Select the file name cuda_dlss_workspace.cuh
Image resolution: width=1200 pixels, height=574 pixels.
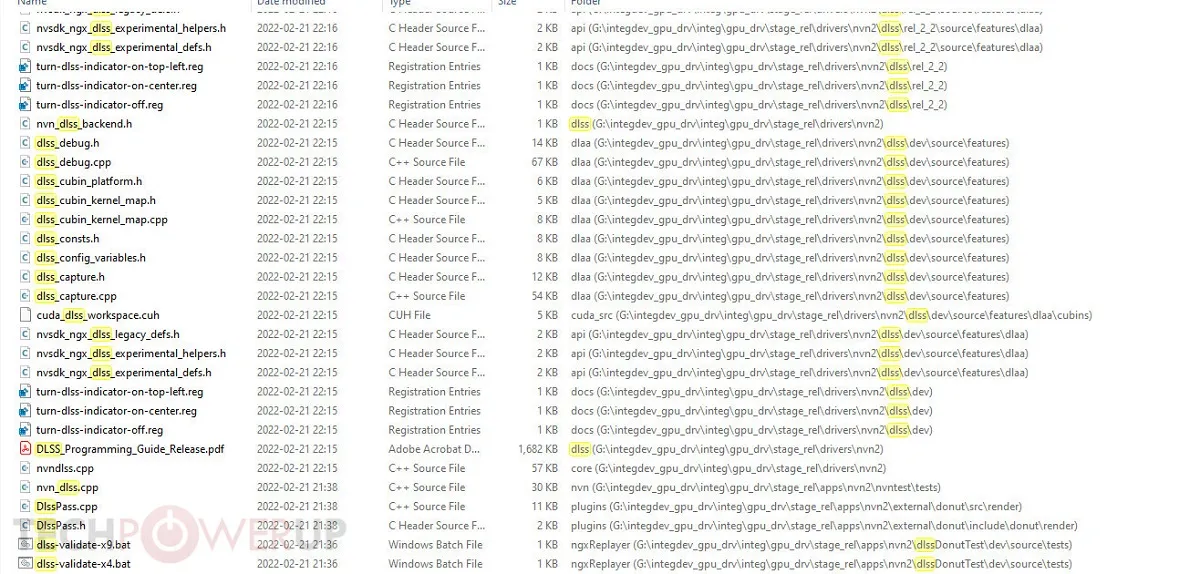click(x=97, y=315)
